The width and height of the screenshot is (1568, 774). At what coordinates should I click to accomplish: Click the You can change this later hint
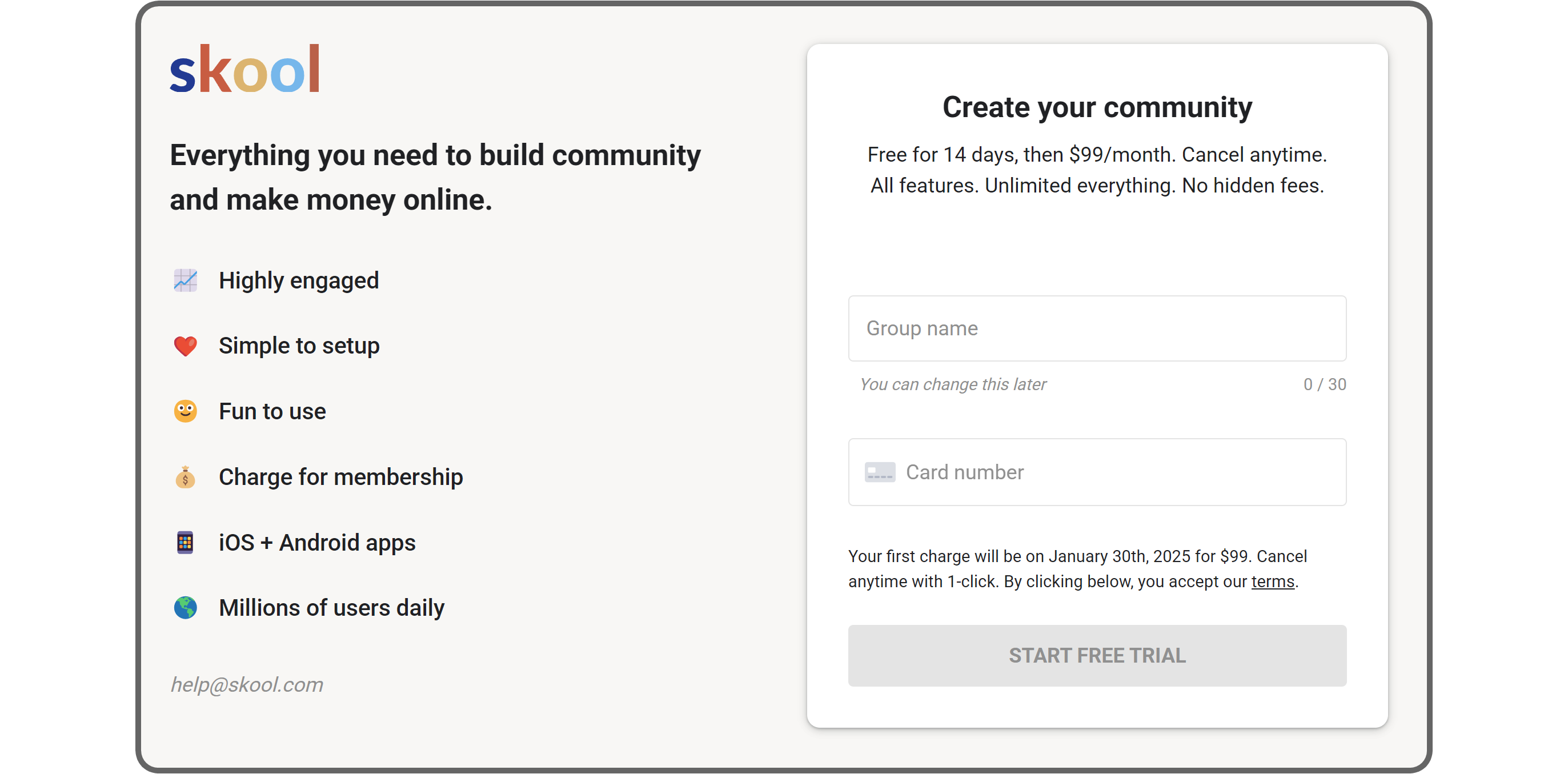pyautogui.click(x=953, y=384)
